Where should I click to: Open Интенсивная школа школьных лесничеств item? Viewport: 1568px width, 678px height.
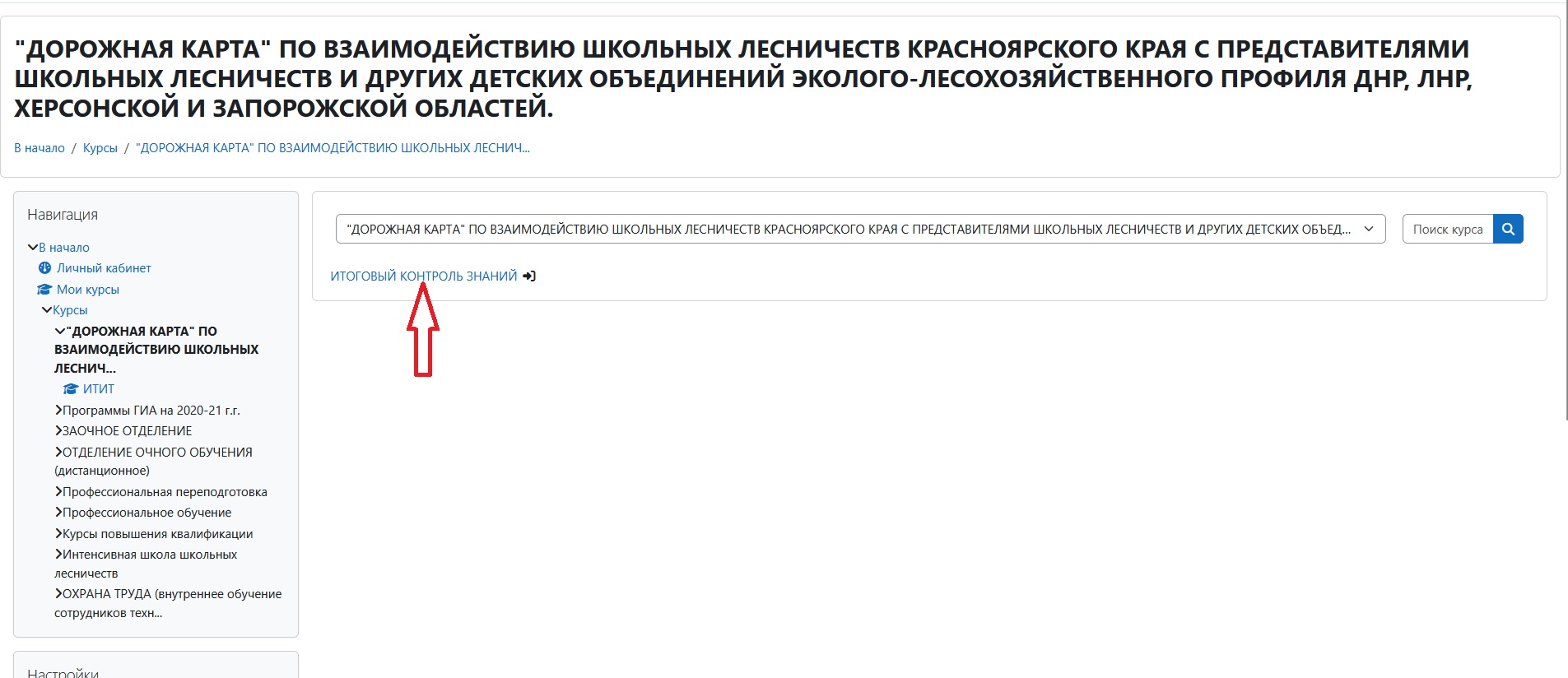(149, 555)
